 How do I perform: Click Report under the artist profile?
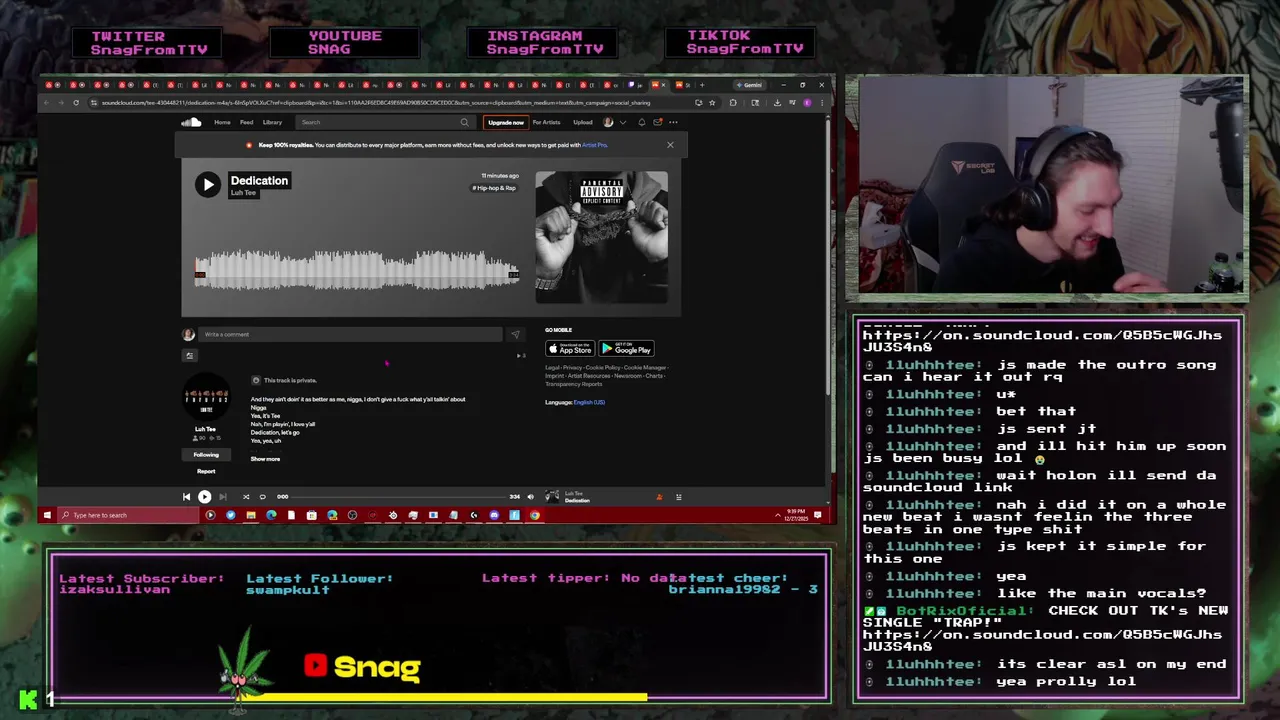tap(206, 471)
